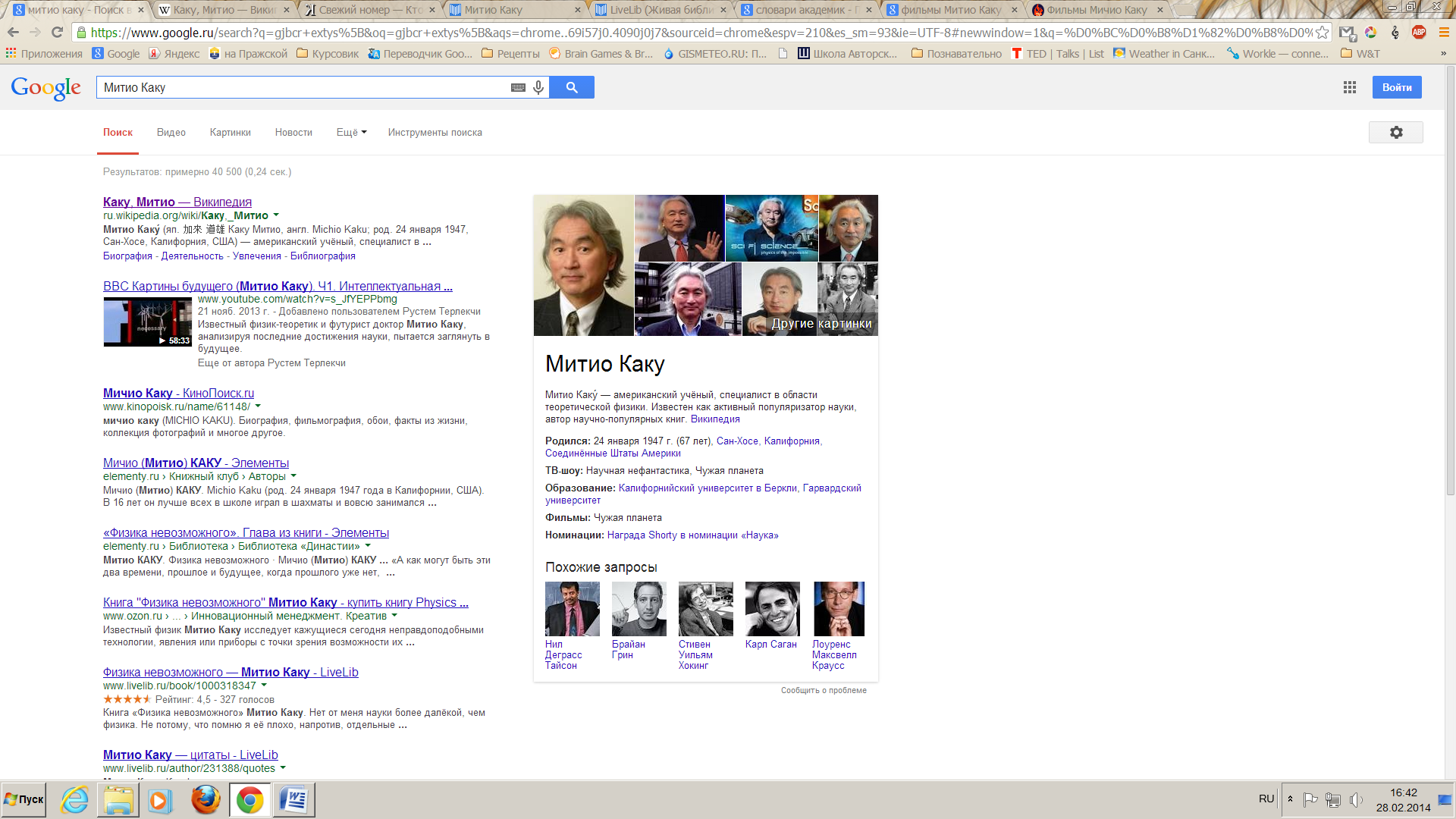Expand bookmarks bar overflow chevron
Viewport: 1456px width, 819px height.
click(x=1443, y=54)
